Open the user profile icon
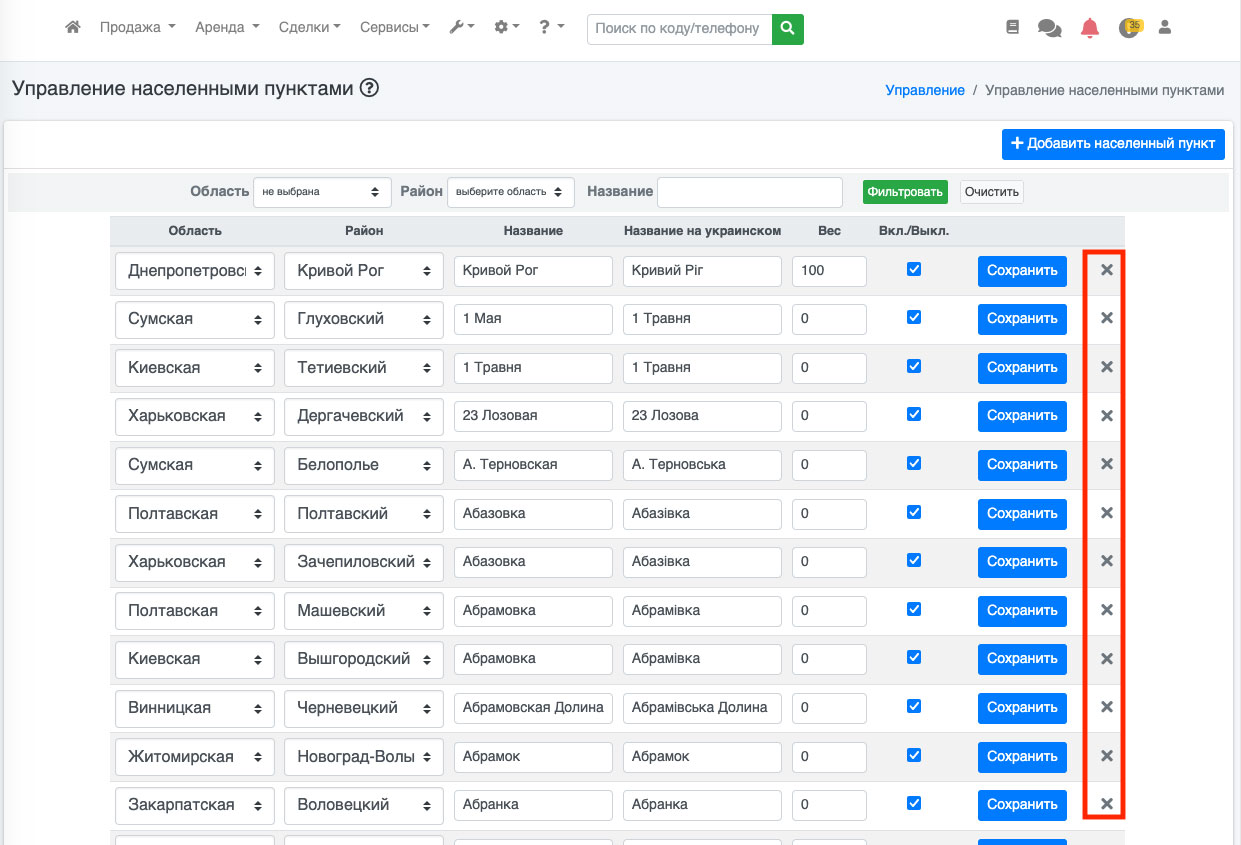The height and width of the screenshot is (845, 1241). (x=1164, y=28)
